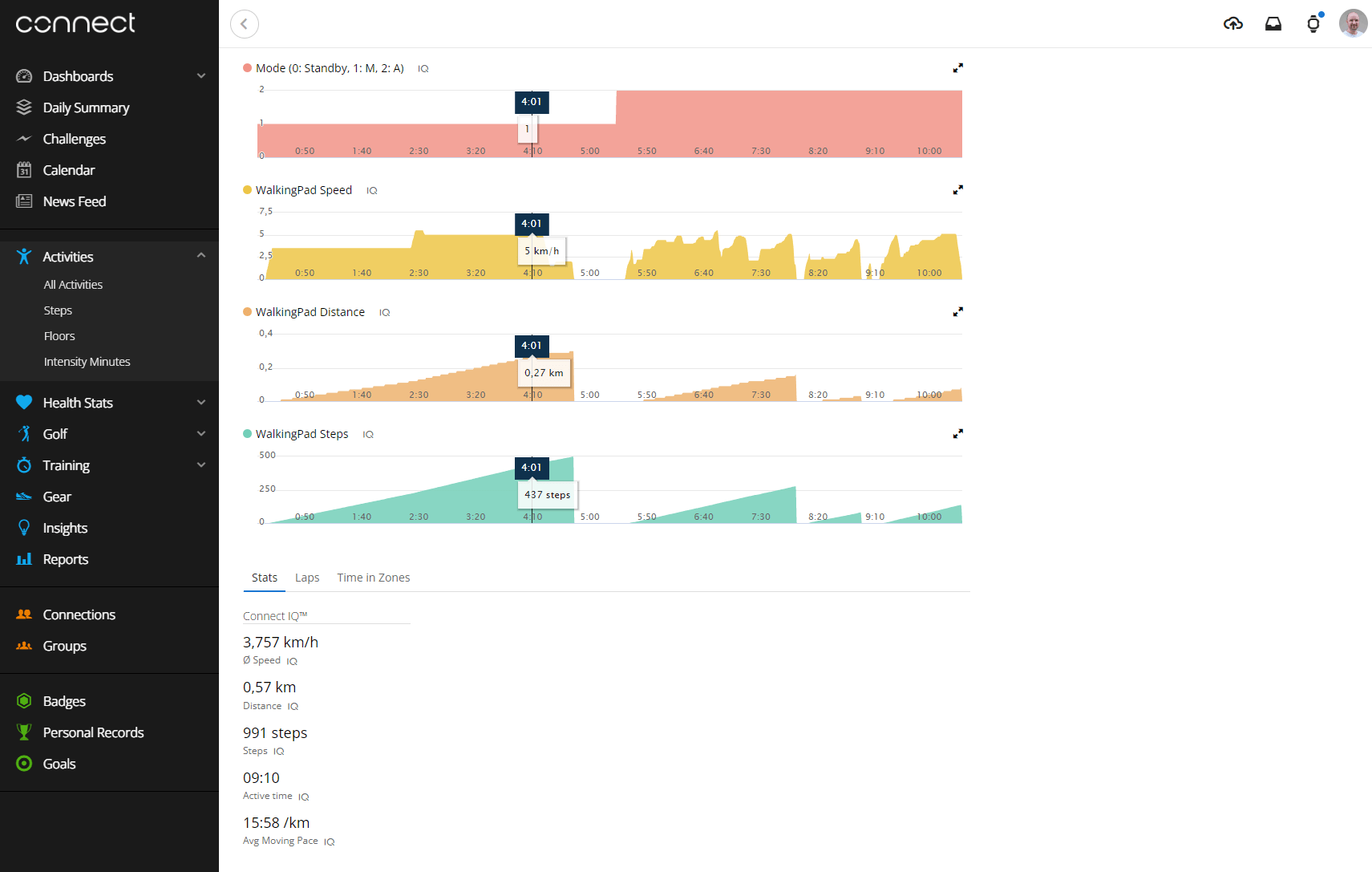Click the '3,757 km/h' speed value
Image resolution: width=1372 pixels, height=872 pixels.
[281, 643]
